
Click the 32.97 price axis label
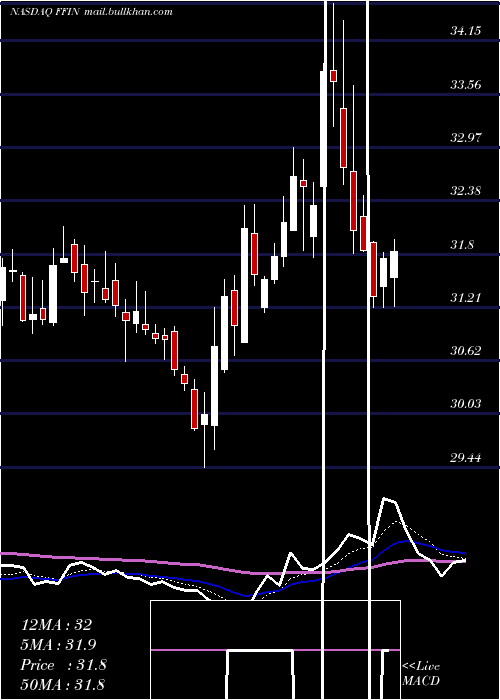pyautogui.click(x=466, y=138)
